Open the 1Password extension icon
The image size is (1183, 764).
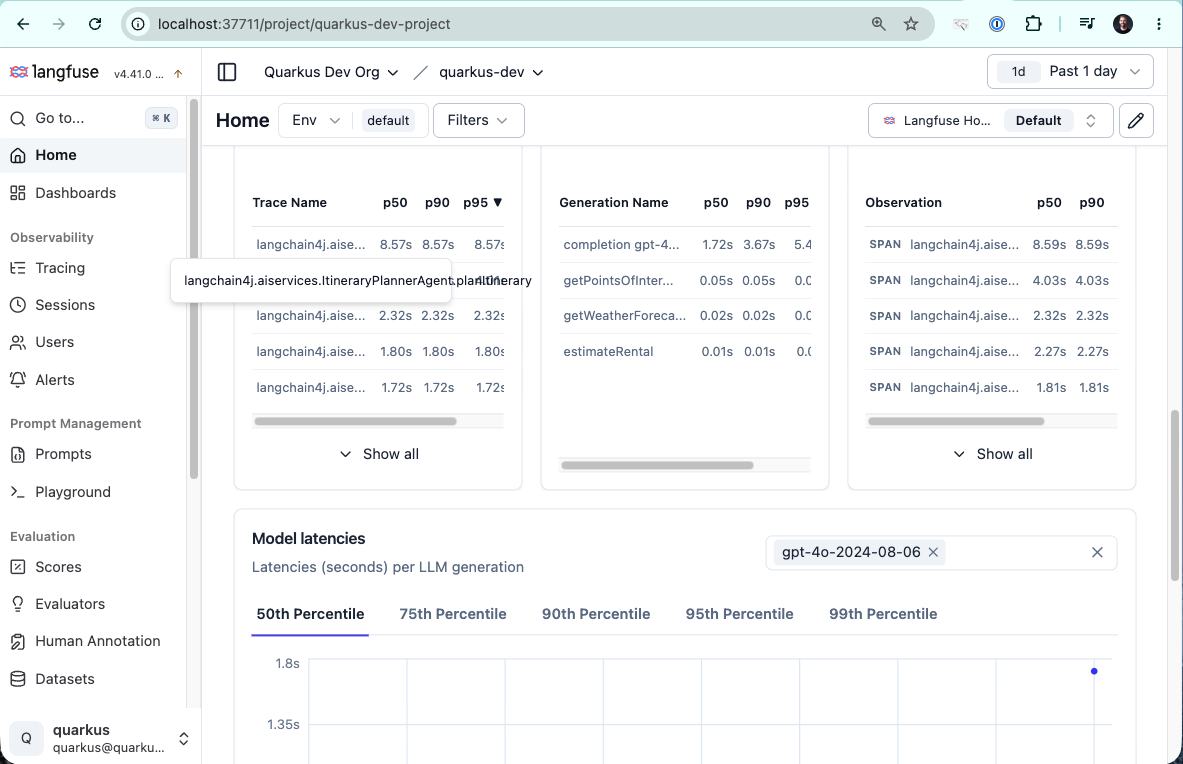click(997, 24)
